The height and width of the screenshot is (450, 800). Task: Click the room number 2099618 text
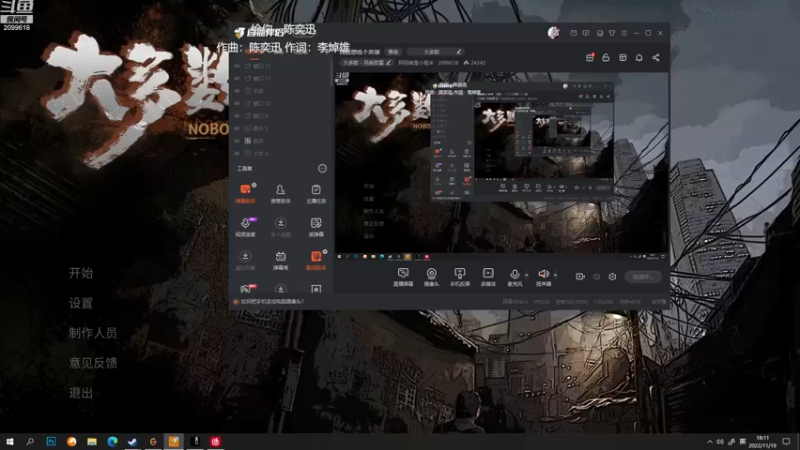coord(448,63)
